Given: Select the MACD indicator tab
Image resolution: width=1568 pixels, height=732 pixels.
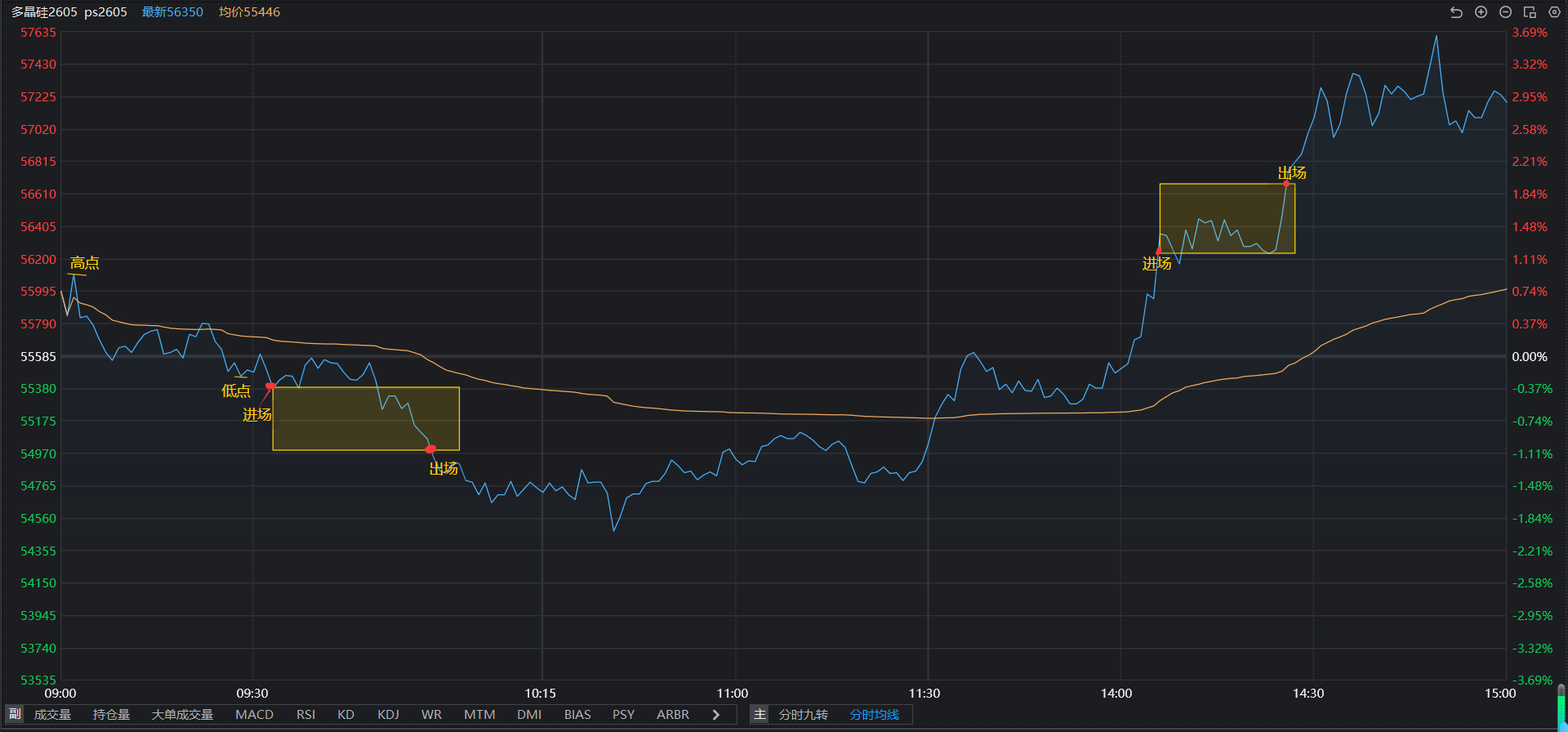Looking at the screenshot, I should point(254,715).
